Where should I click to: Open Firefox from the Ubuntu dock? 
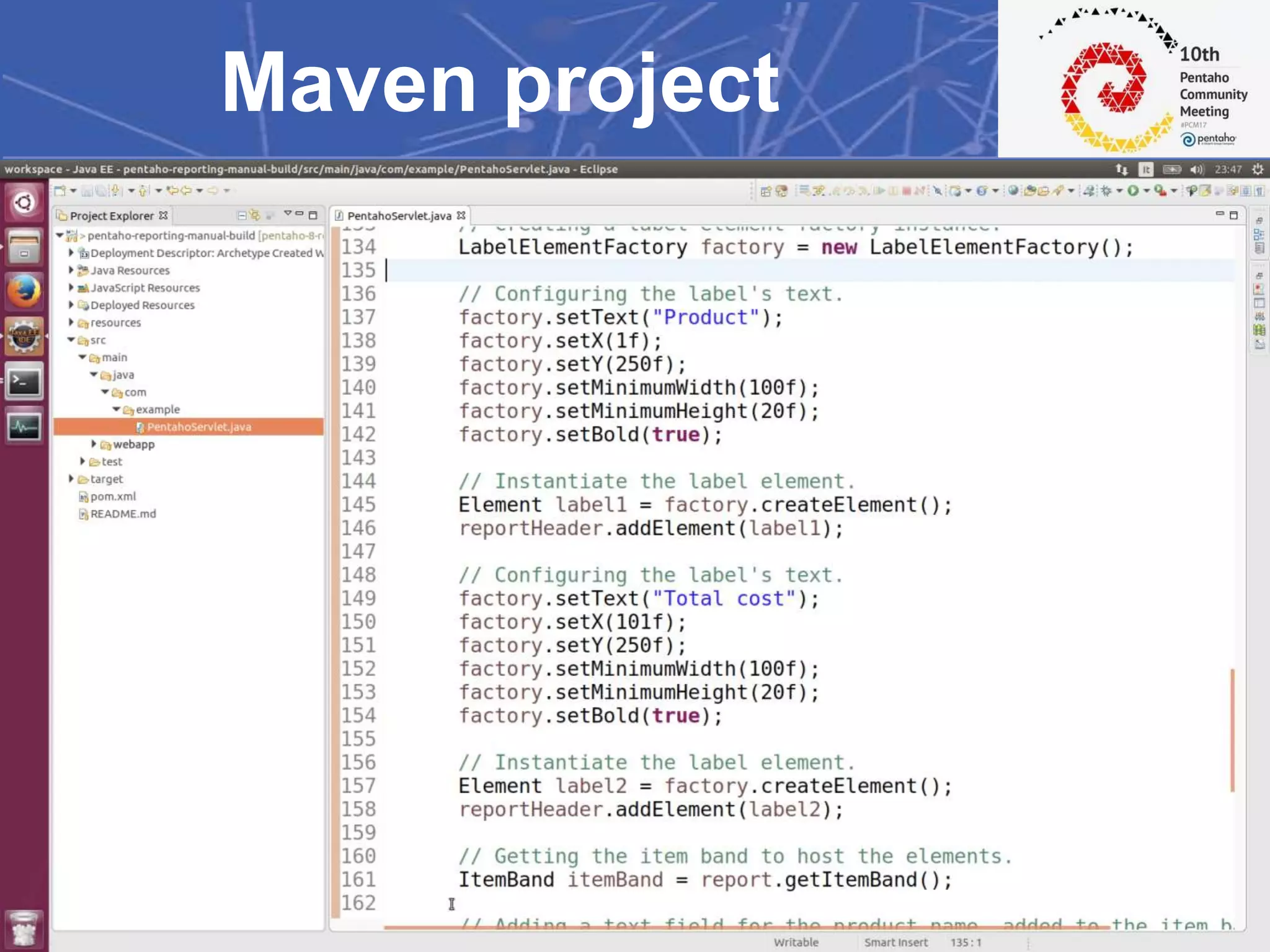coord(24,291)
